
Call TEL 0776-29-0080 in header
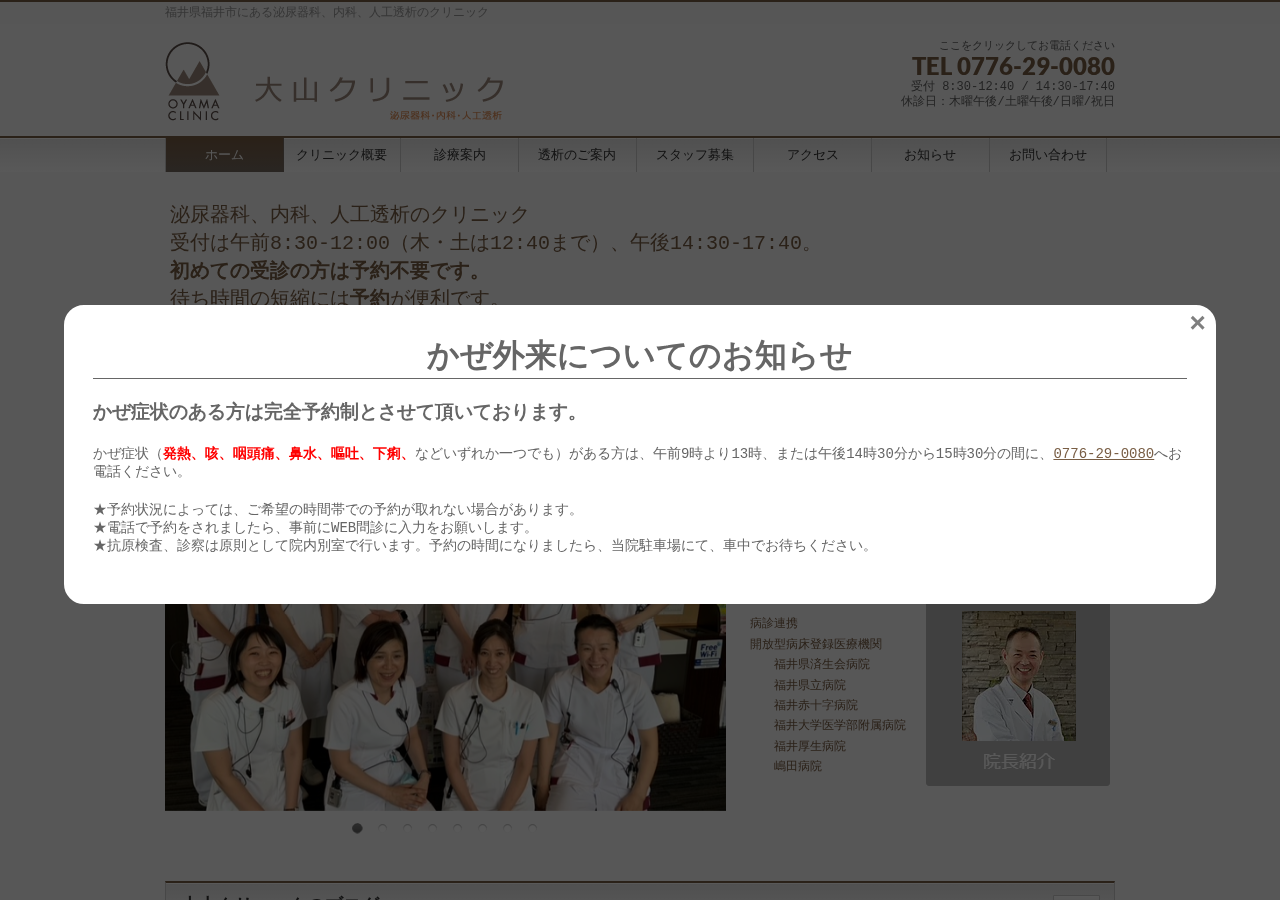pos(1013,66)
